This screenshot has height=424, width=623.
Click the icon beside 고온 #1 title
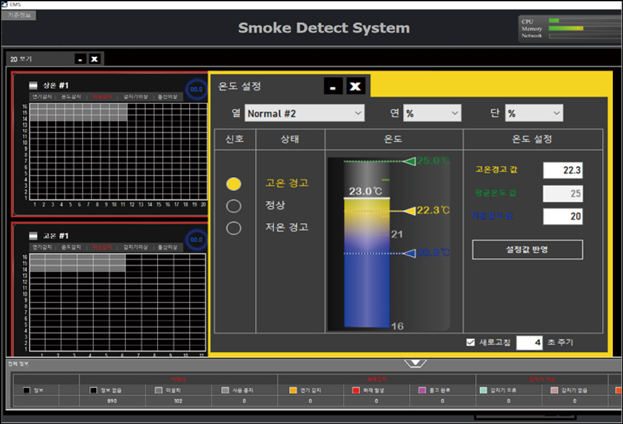[x=33, y=236]
